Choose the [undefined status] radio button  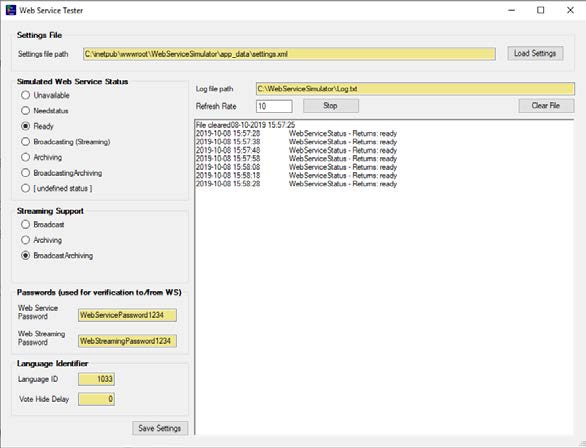pyautogui.click(x=25, y=188)
